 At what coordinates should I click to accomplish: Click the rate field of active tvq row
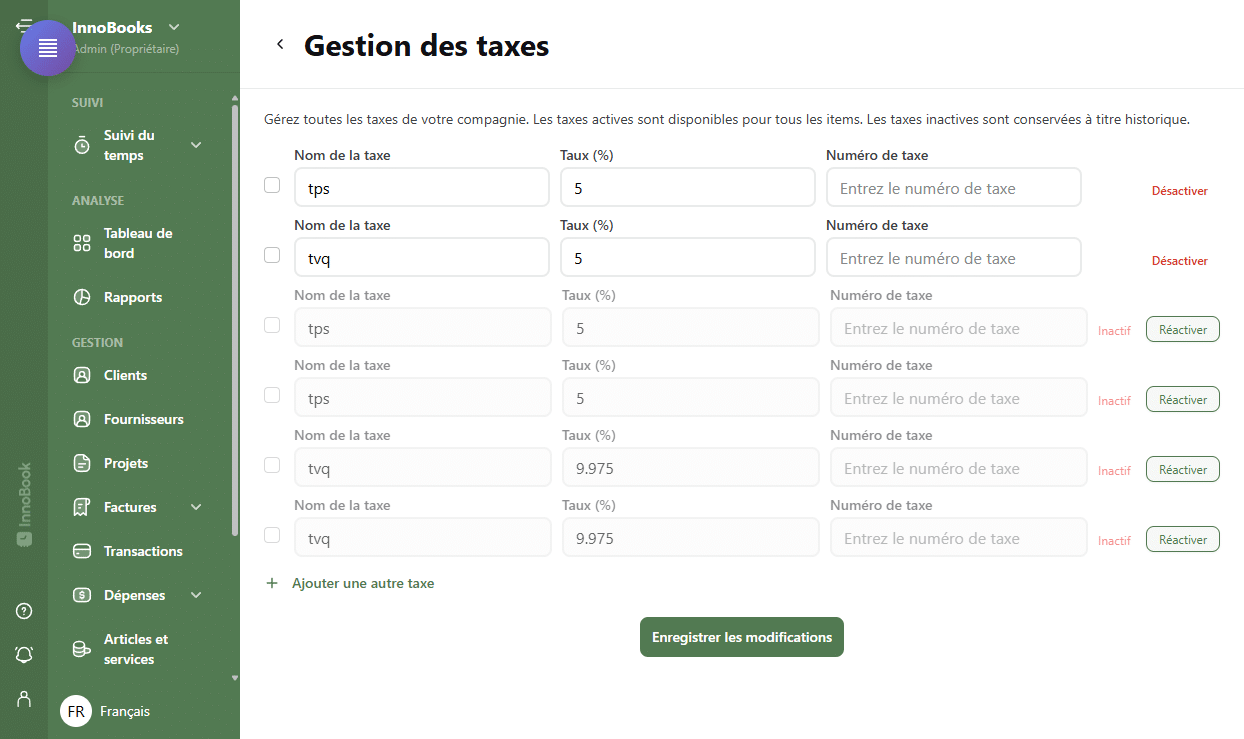(688, 257)
